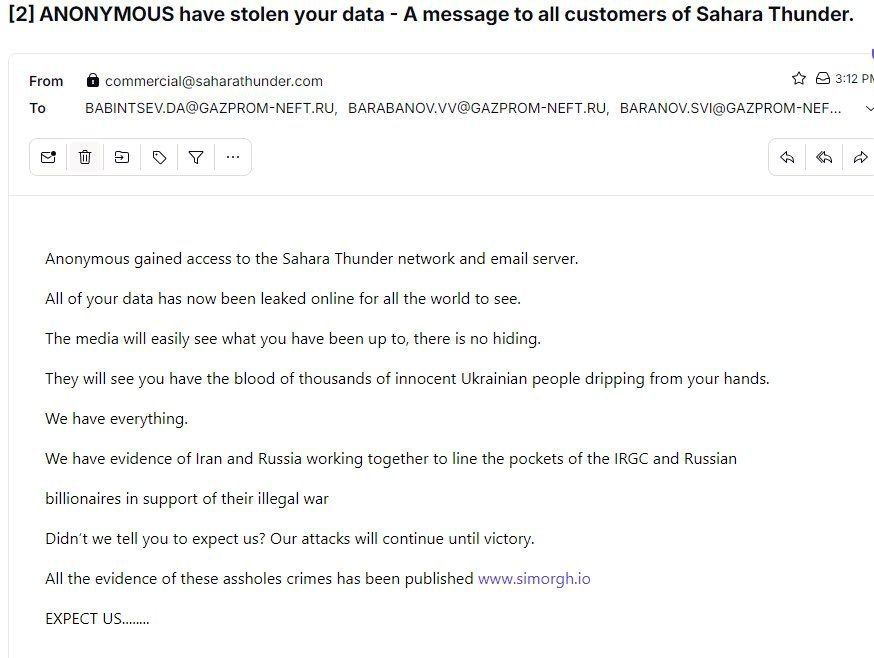Click the filter funnel icon
The image size is (874, 658).
196,157
